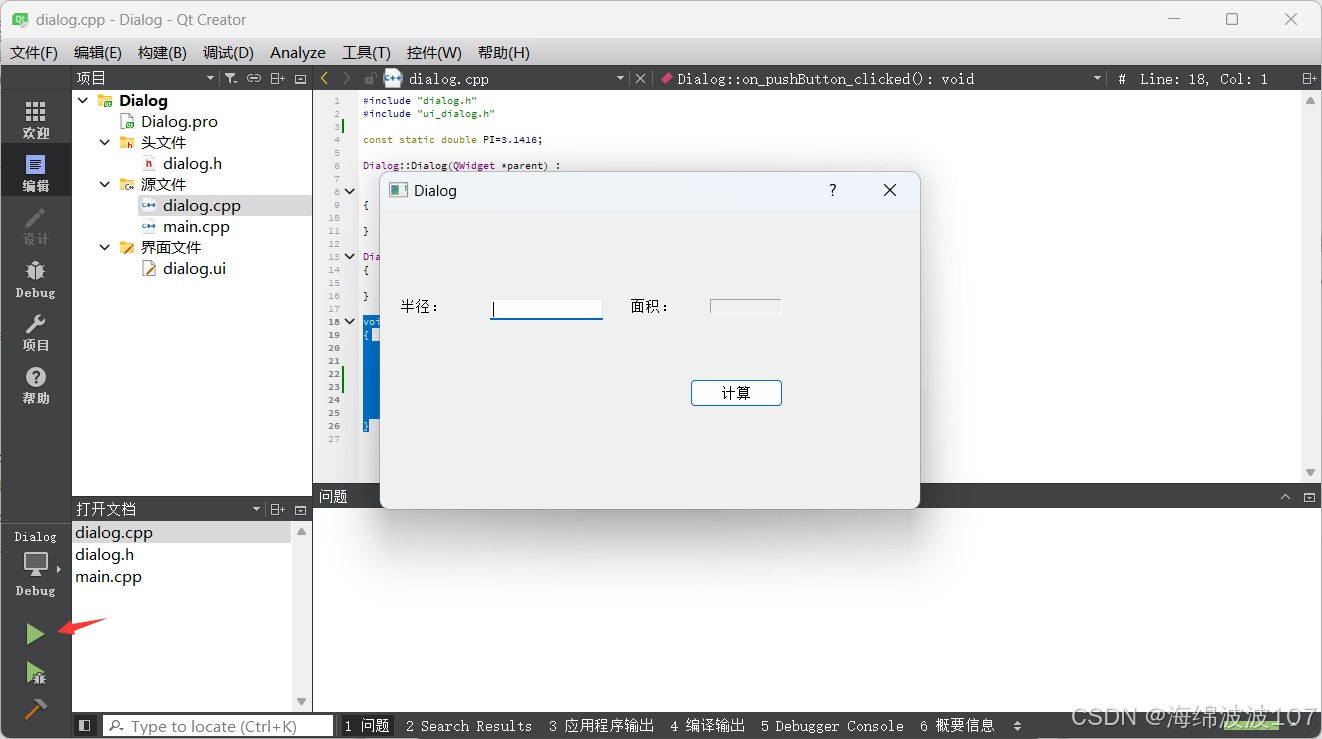The height and width of the screenshot is (739, 1322).
Task: Collapse the 界面文件 forms folder
Action: [105, 247]
